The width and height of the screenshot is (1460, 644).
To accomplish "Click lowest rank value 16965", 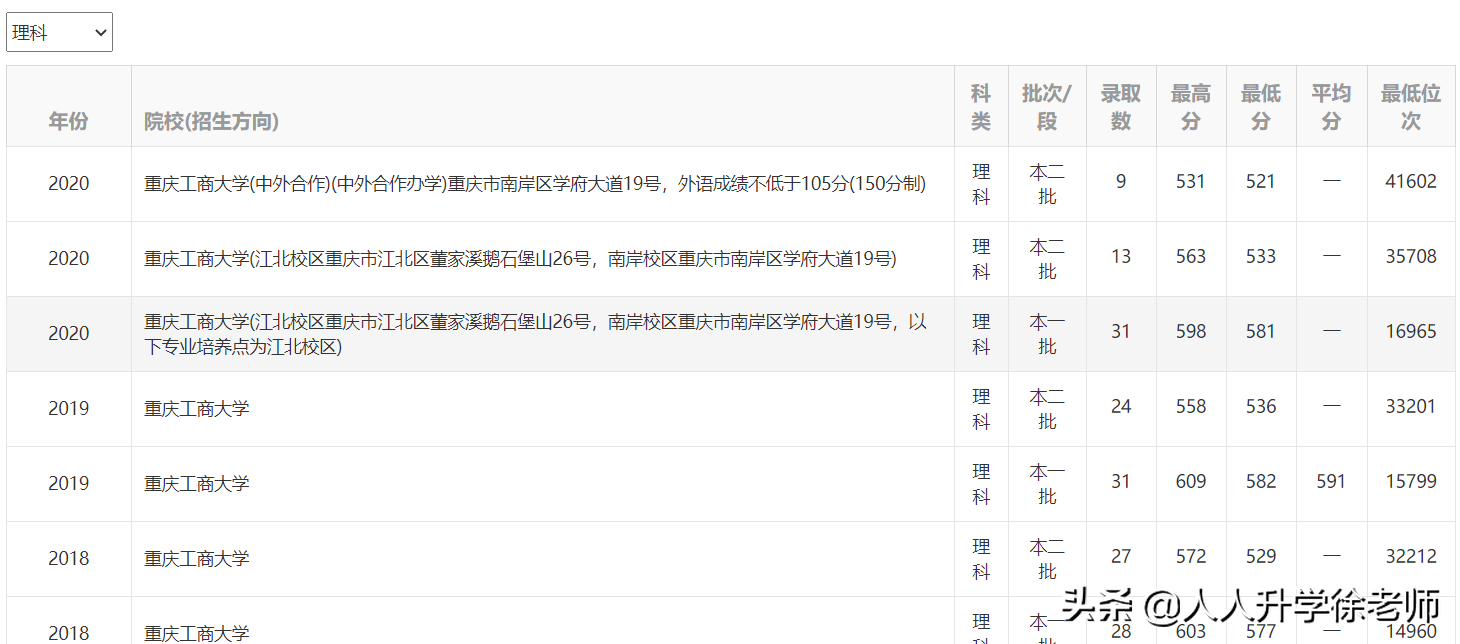I will (1411, 332).
